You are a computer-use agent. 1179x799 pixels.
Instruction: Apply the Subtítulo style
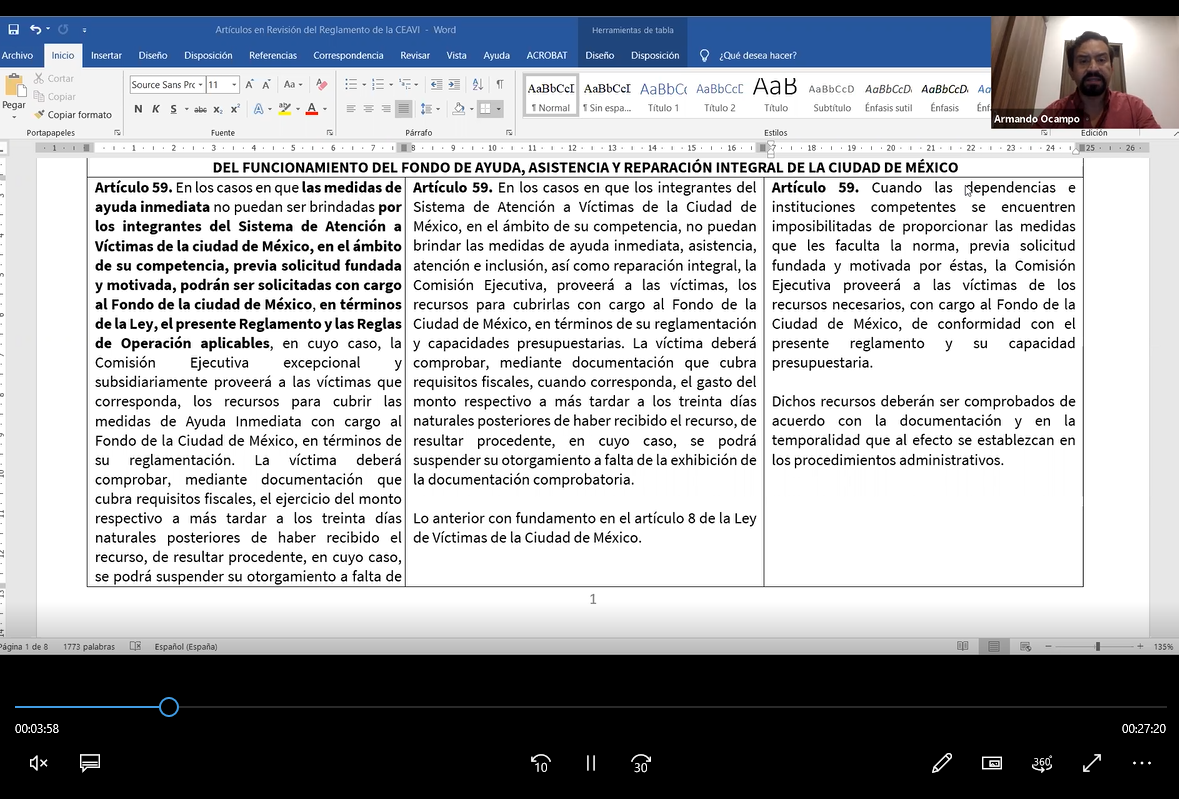(x=832, y=96)
